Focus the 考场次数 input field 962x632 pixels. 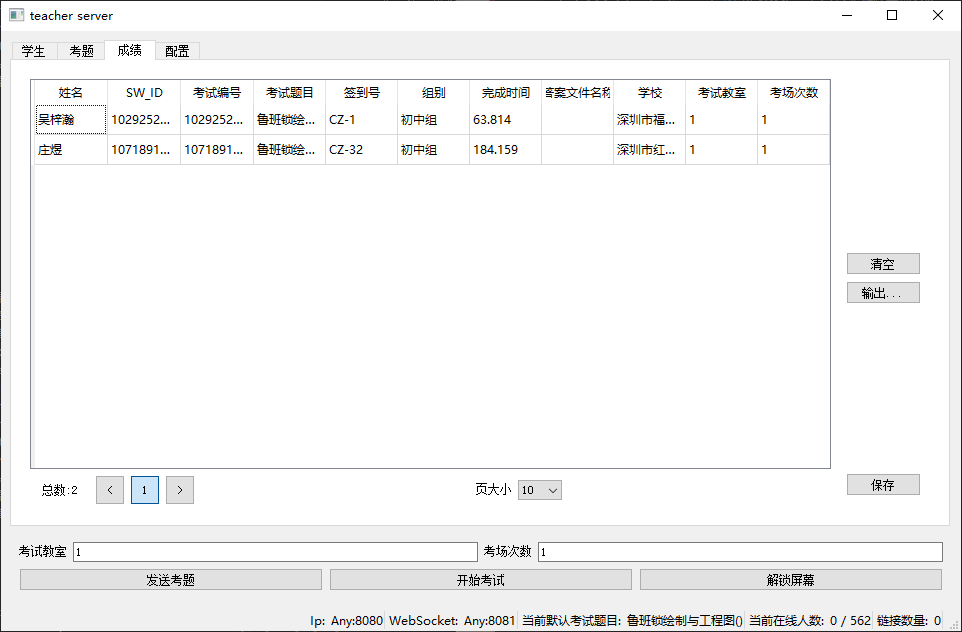pyautogui.click(x=740, y=552)
